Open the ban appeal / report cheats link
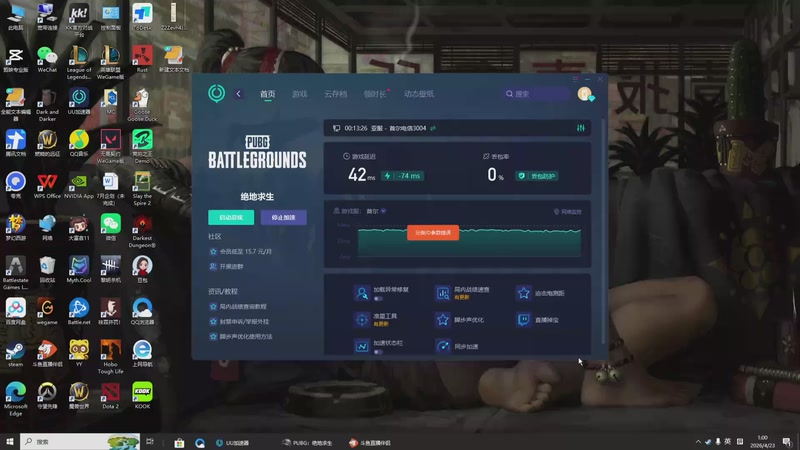The width and height of the screenshot is (800, 450). [239, 321]
